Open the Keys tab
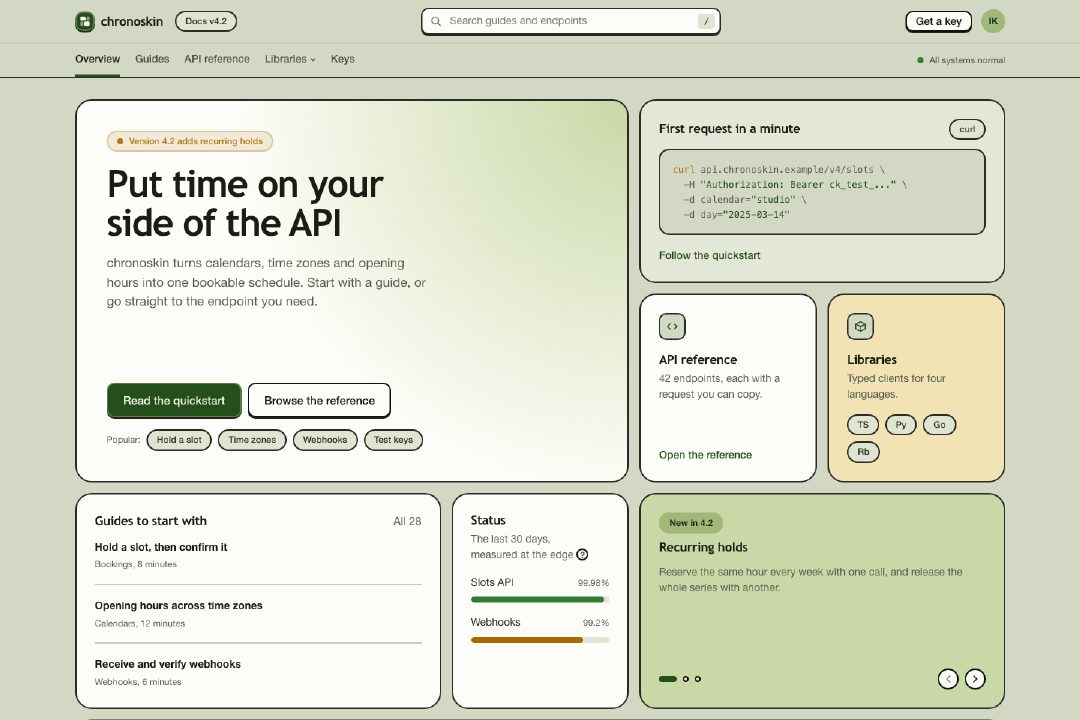 342,59
